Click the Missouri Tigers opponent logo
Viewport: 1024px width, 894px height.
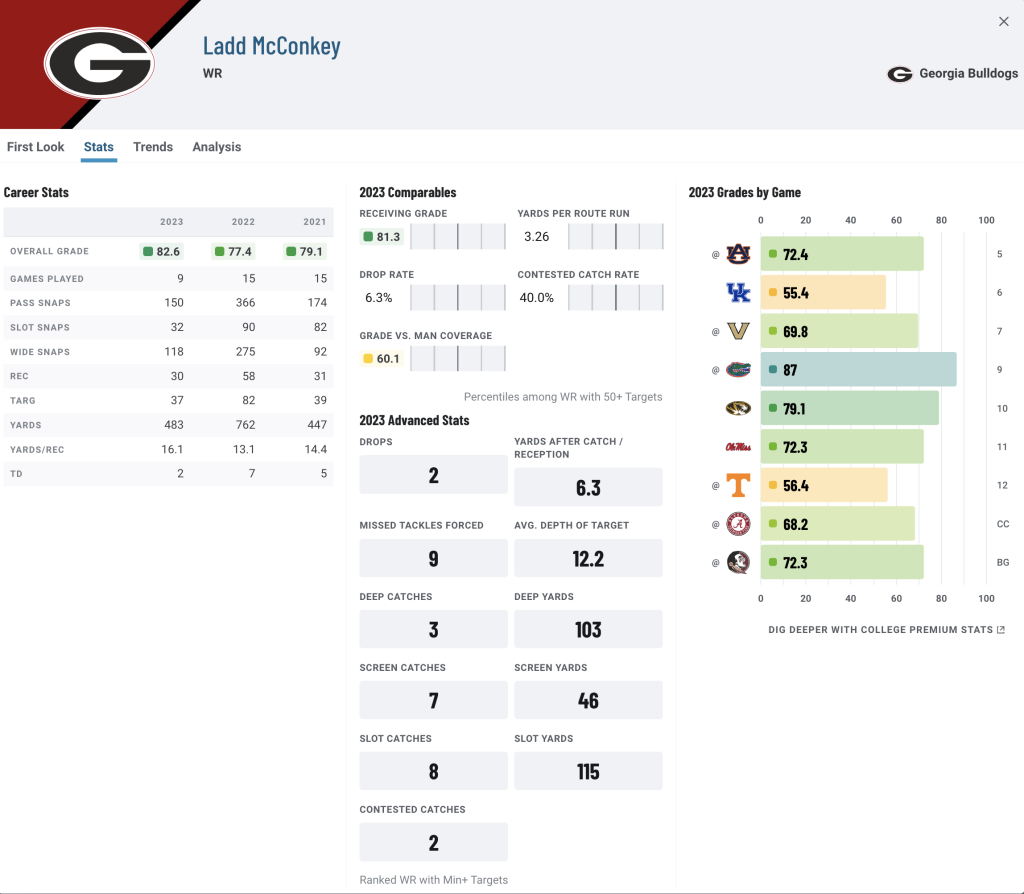(738, 408)
